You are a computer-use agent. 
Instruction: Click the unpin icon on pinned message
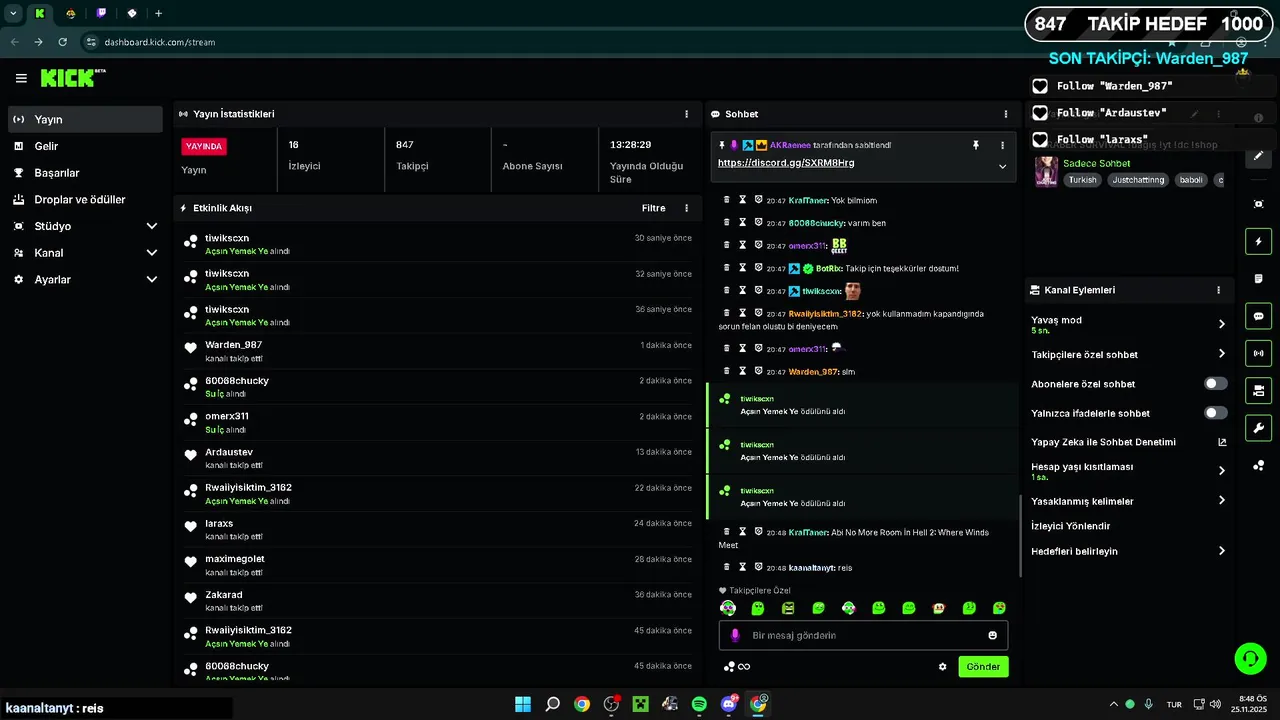coord(976,145)
